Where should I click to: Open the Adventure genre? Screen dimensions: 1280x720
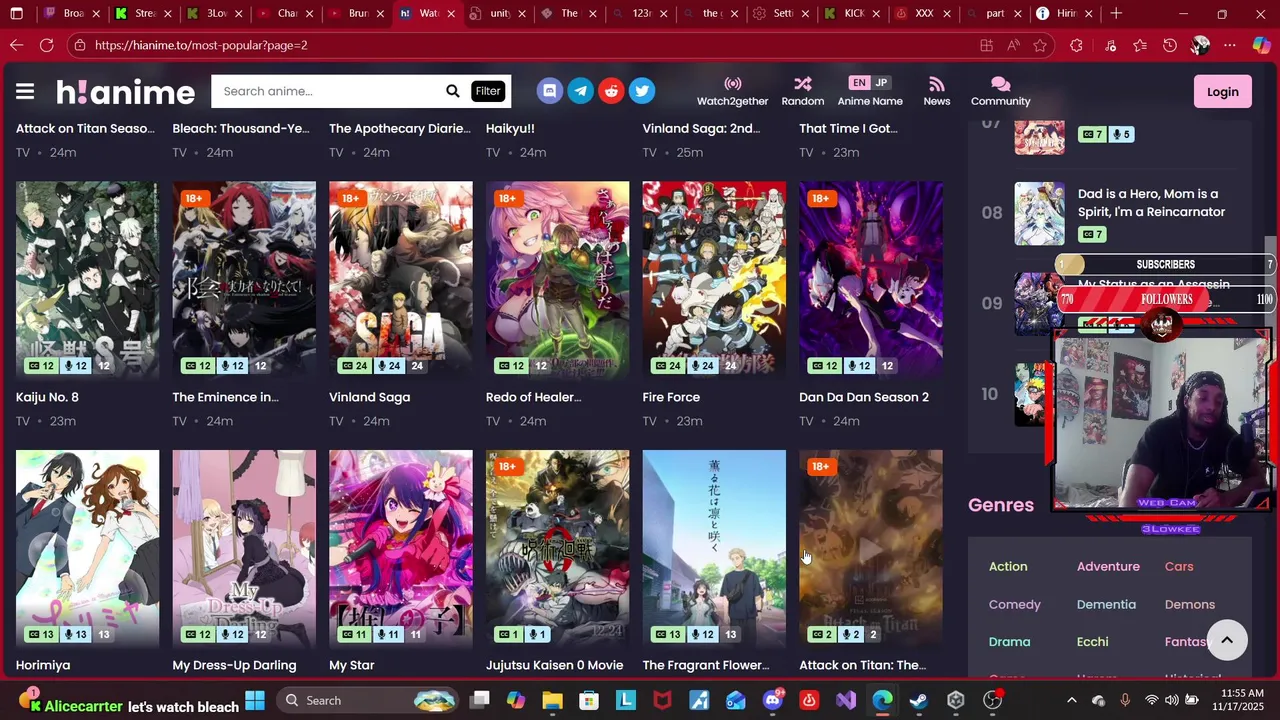tap(1108, 566)
